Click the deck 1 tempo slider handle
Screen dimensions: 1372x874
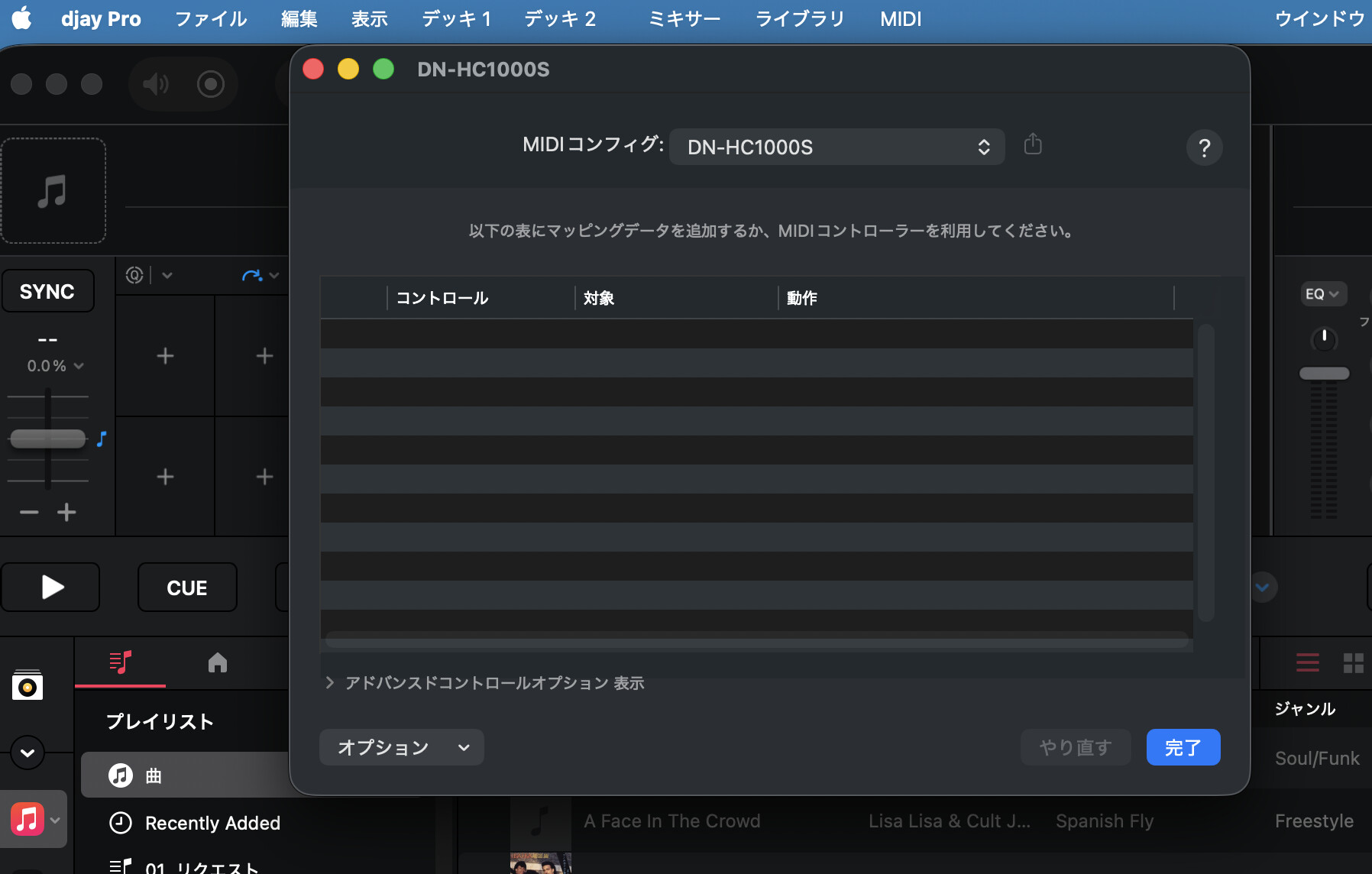(47, 439)
